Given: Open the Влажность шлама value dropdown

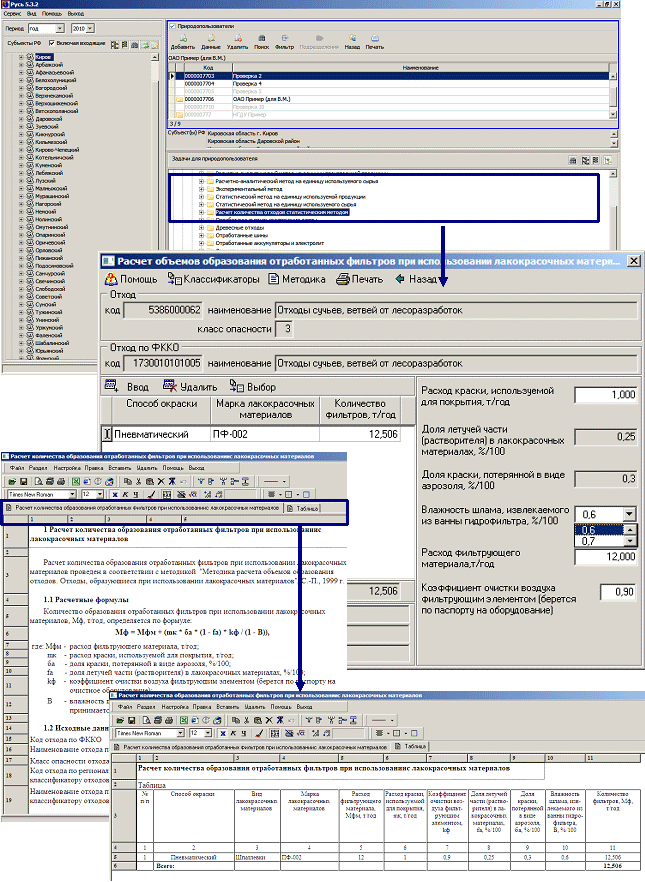Looking at the screenshot, I should click(x=628, y=514).
